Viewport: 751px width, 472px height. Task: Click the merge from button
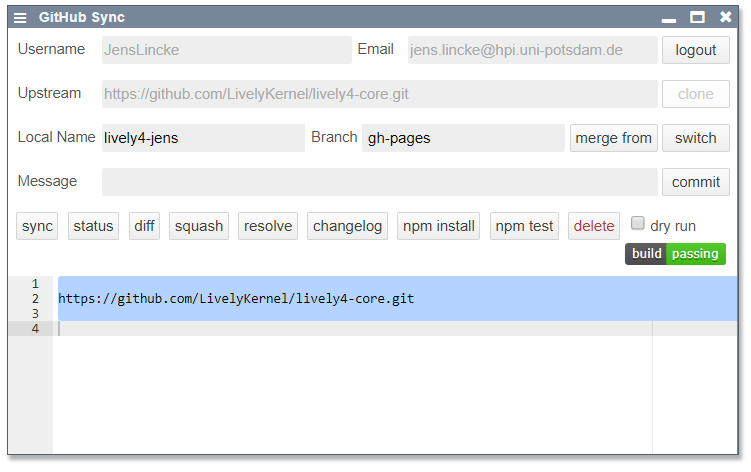[x=613, y=138]
